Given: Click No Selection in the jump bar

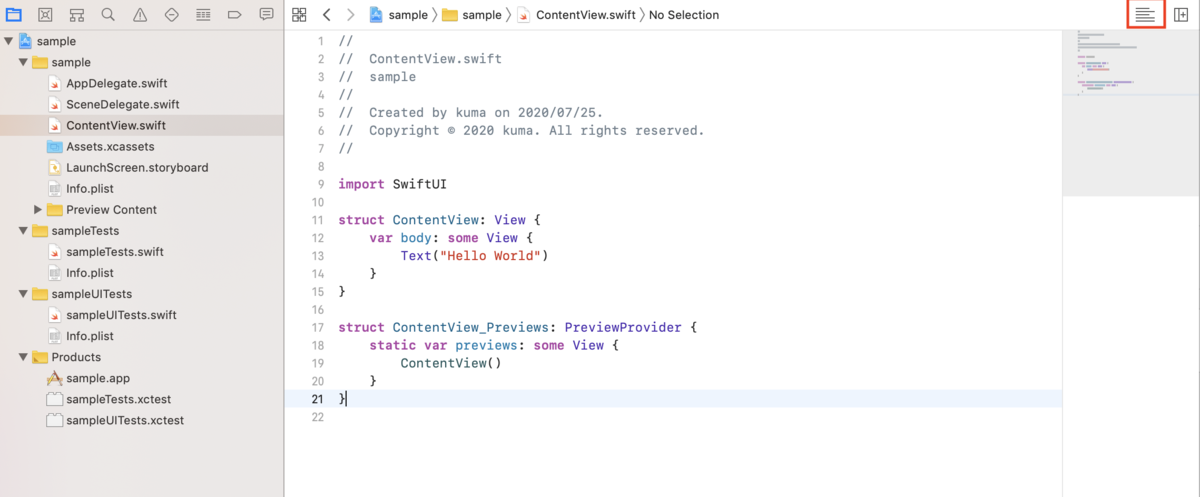Looking at the screenshot, I should tap(684, 15).
